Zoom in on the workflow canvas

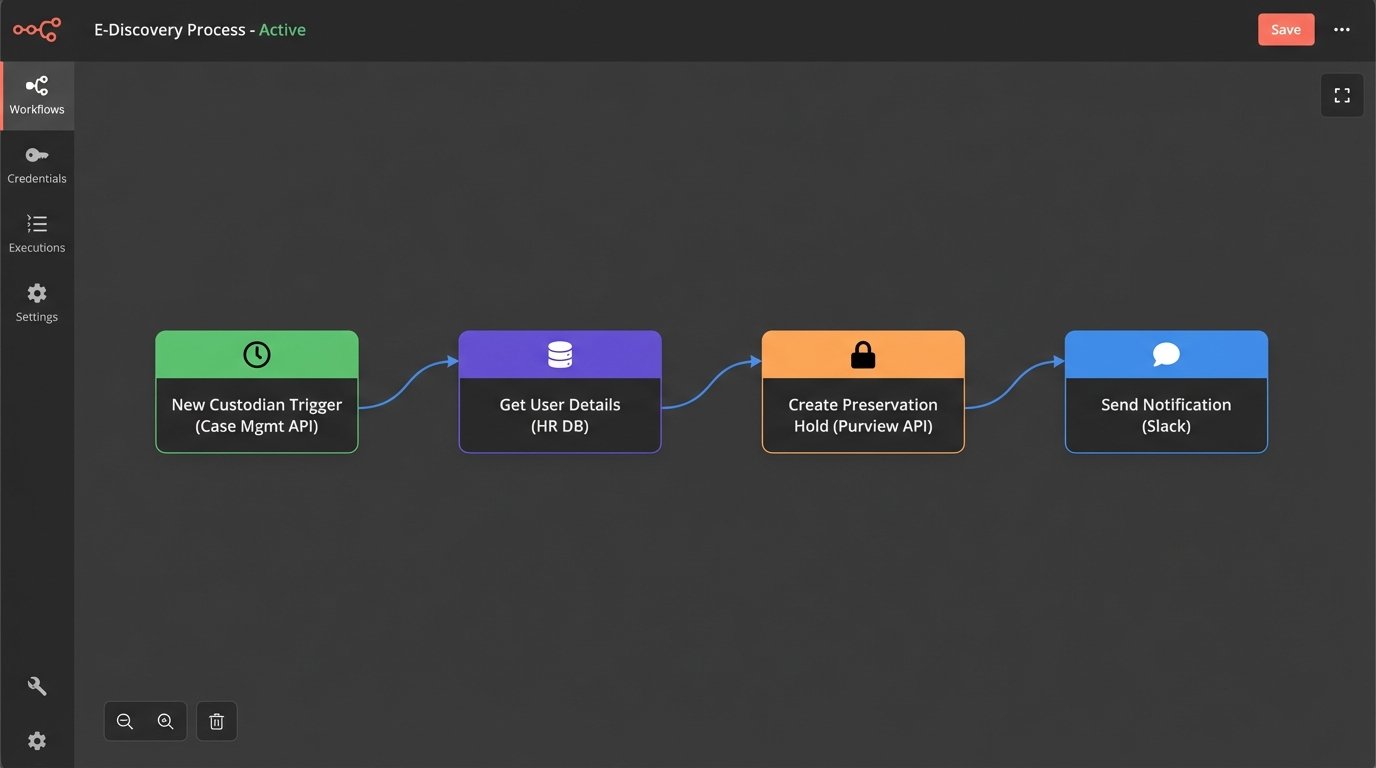tap(165, 720)
